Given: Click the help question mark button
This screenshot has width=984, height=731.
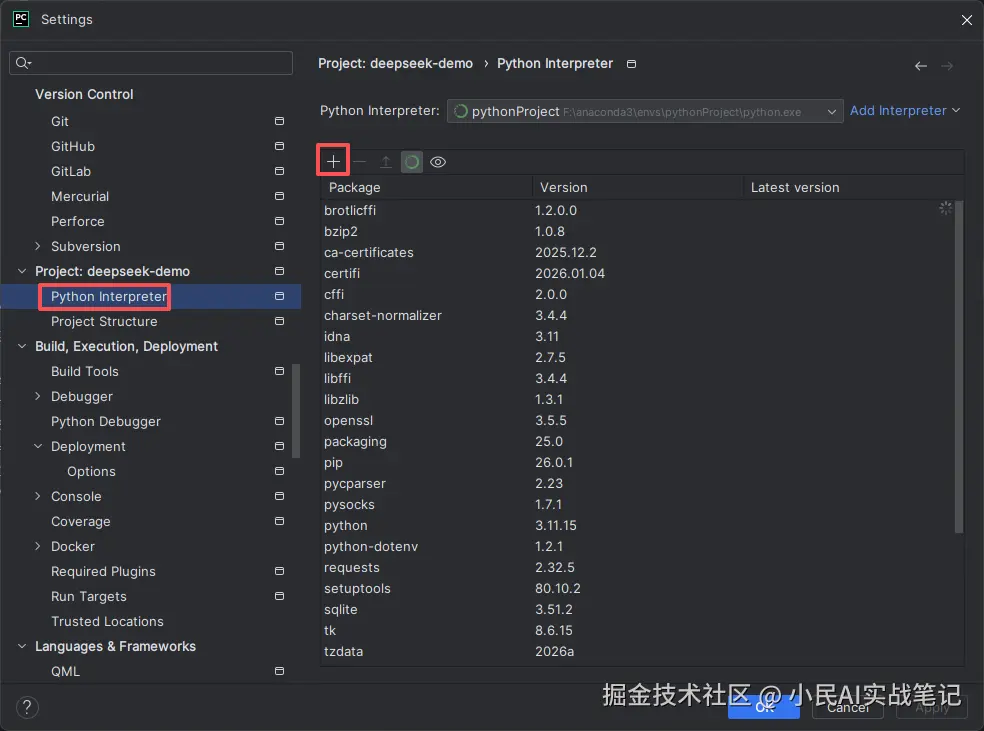Looking at the screenshot, I should (27, 707).
